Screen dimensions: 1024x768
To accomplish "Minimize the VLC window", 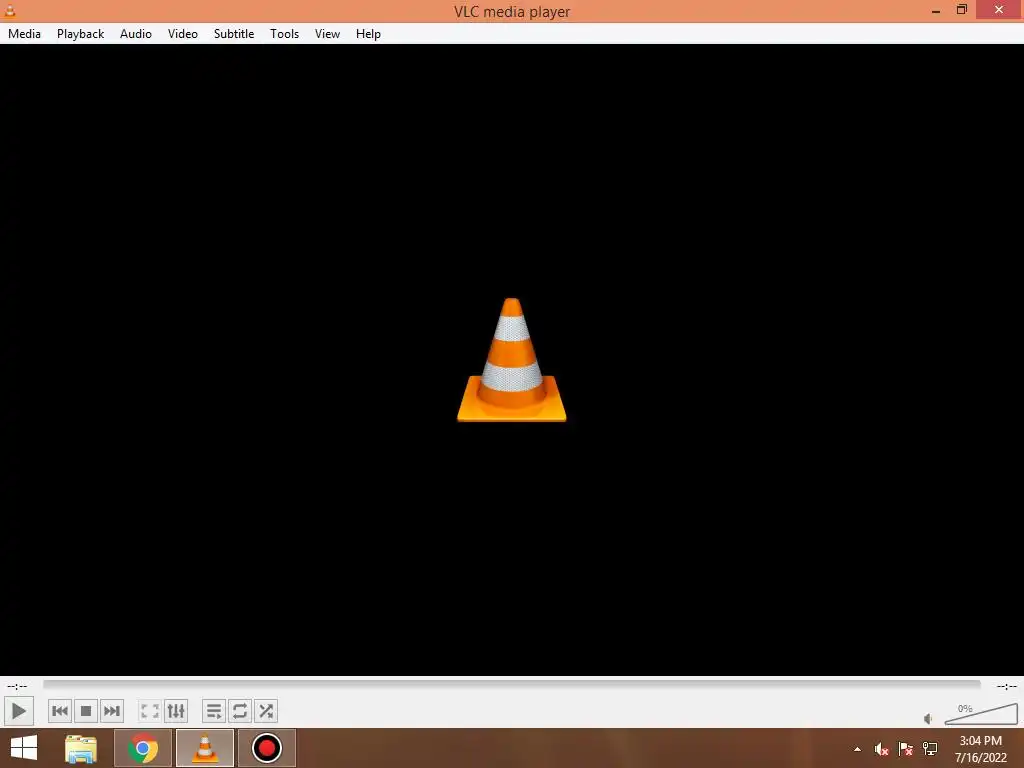I will coord(936,10).
